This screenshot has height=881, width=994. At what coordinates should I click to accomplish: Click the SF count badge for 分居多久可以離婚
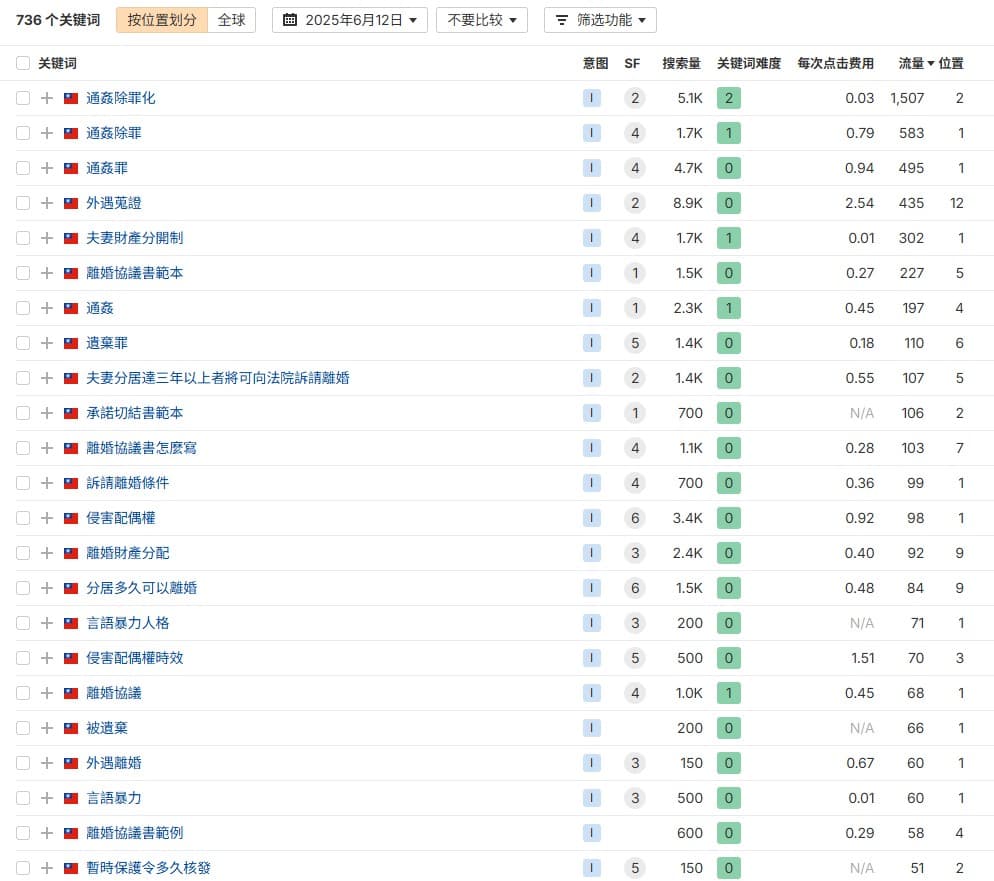pos(635,588)
